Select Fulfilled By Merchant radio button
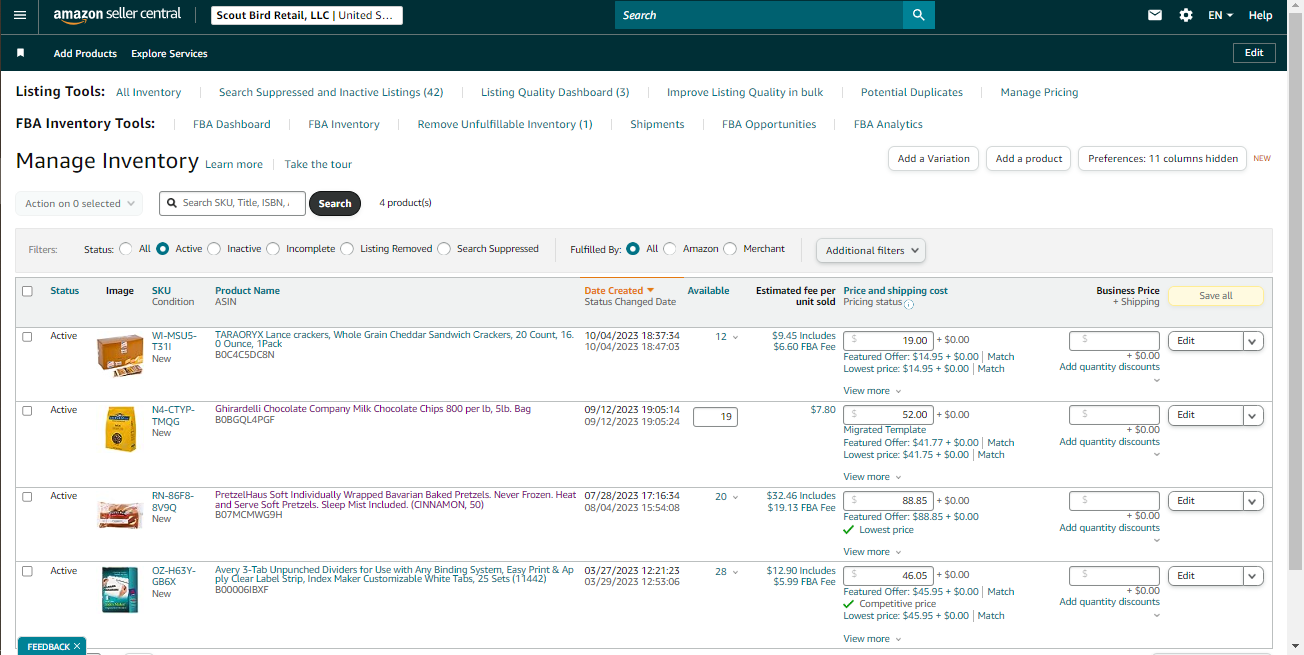The height and width of the screenshot is (655, 1304). (x=730, y=249)
